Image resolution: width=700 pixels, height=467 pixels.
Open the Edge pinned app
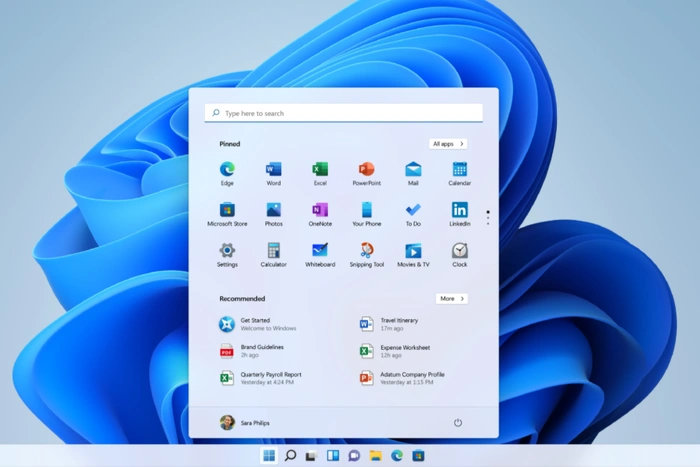pos(227,174)
